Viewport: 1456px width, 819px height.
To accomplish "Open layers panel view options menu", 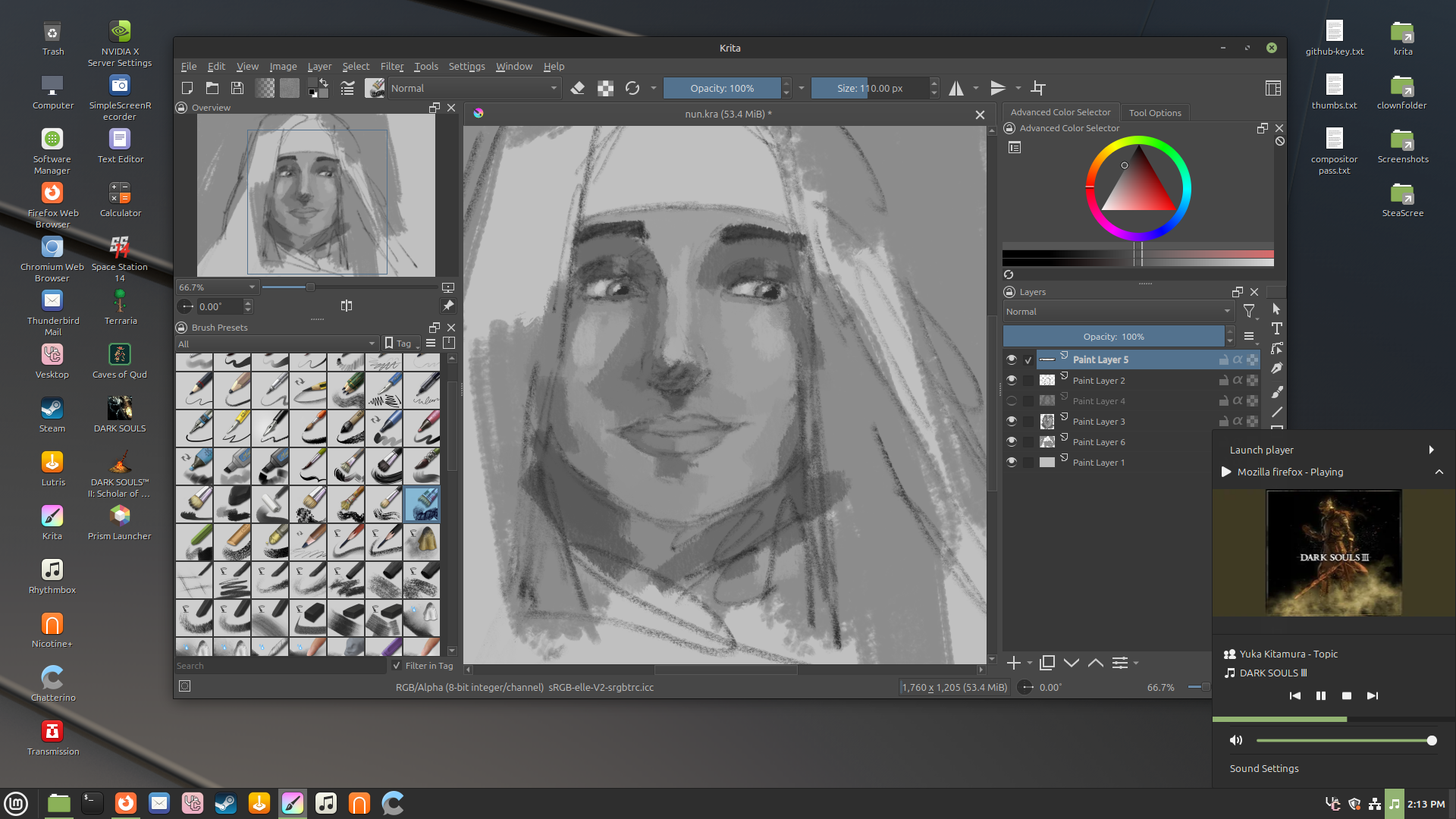I will pyautogui.click(x=1249, y=336).
